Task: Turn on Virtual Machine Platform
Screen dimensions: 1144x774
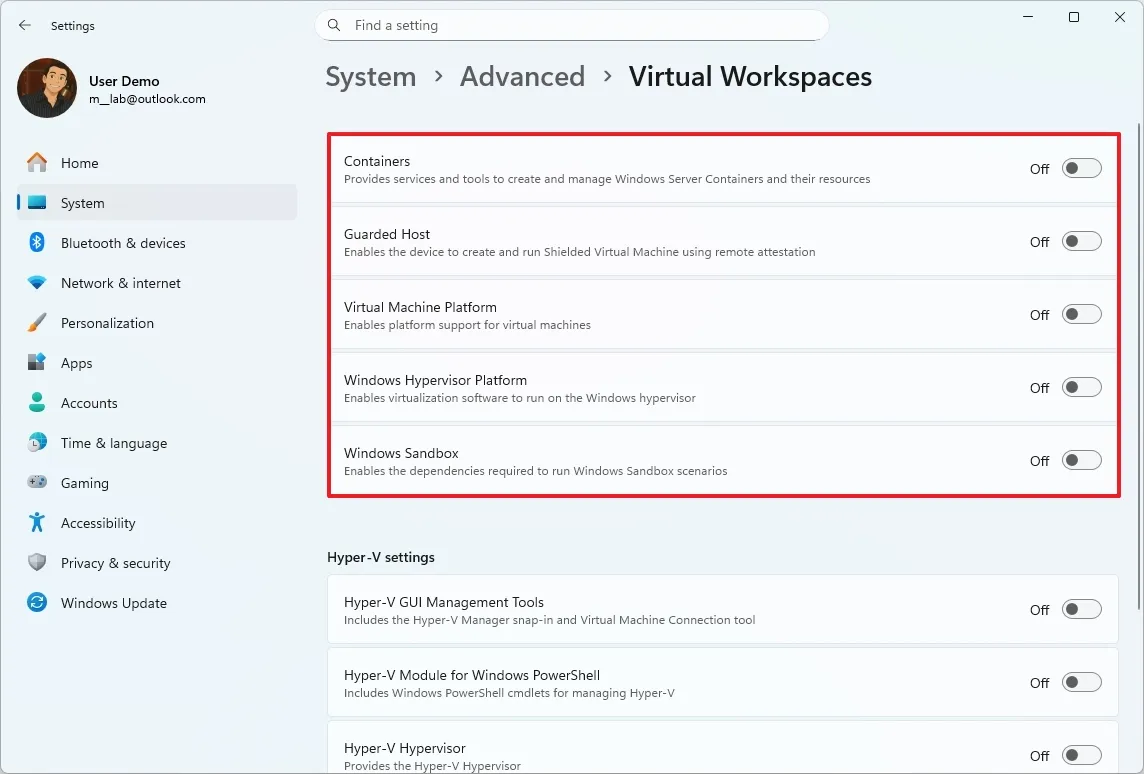Action: click(1081, 313)
